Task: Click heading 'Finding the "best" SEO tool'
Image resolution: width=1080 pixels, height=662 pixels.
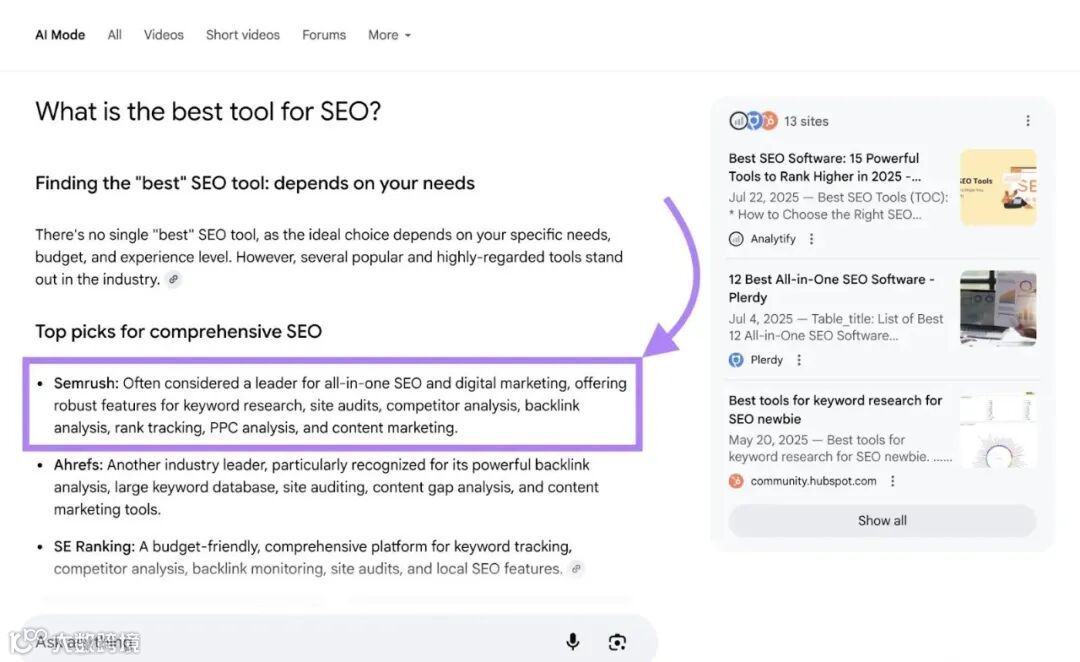Action: pos(255,183)
